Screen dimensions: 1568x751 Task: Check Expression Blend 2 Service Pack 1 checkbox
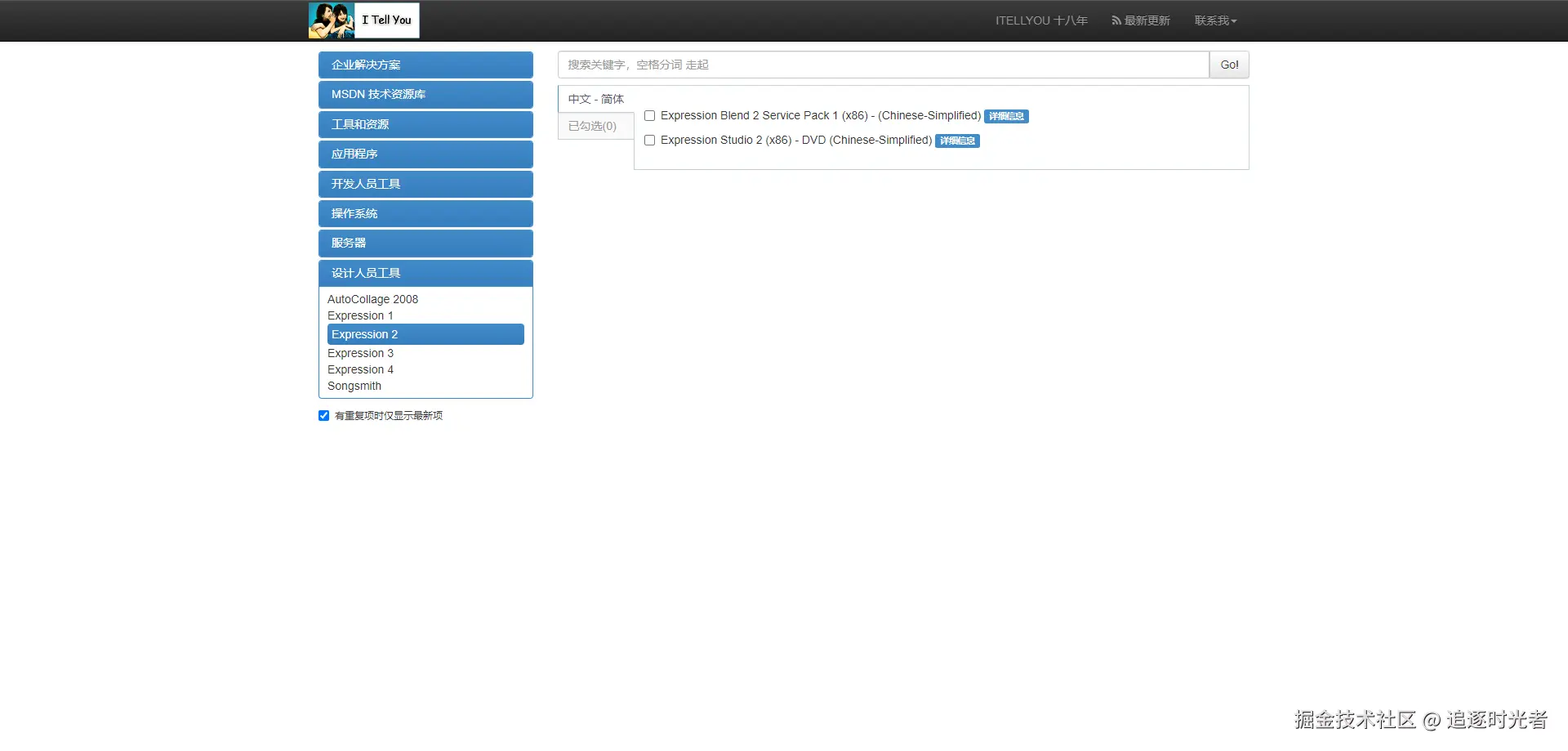(650, 116)
